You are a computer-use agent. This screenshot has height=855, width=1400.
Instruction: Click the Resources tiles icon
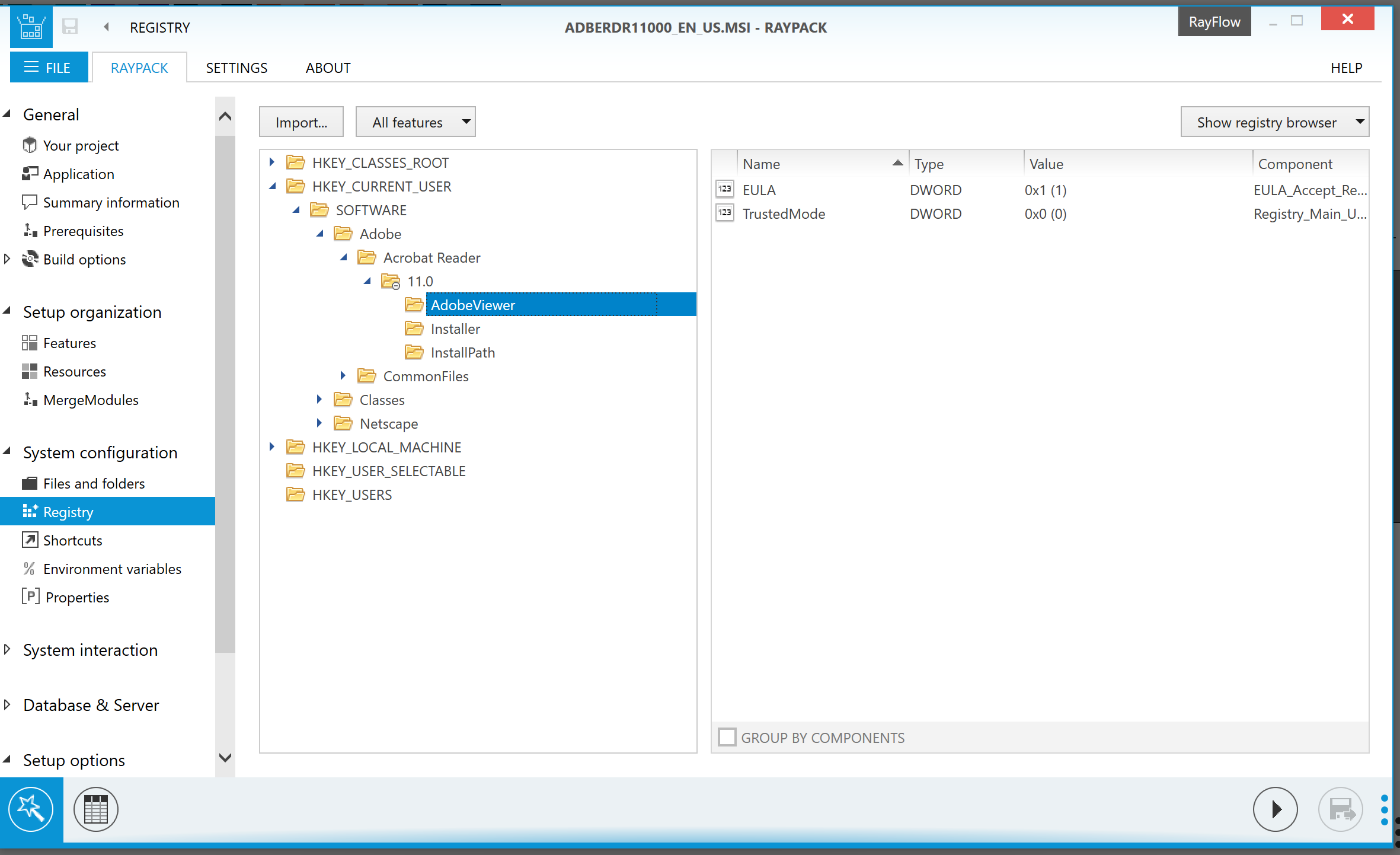click(30, 371)
